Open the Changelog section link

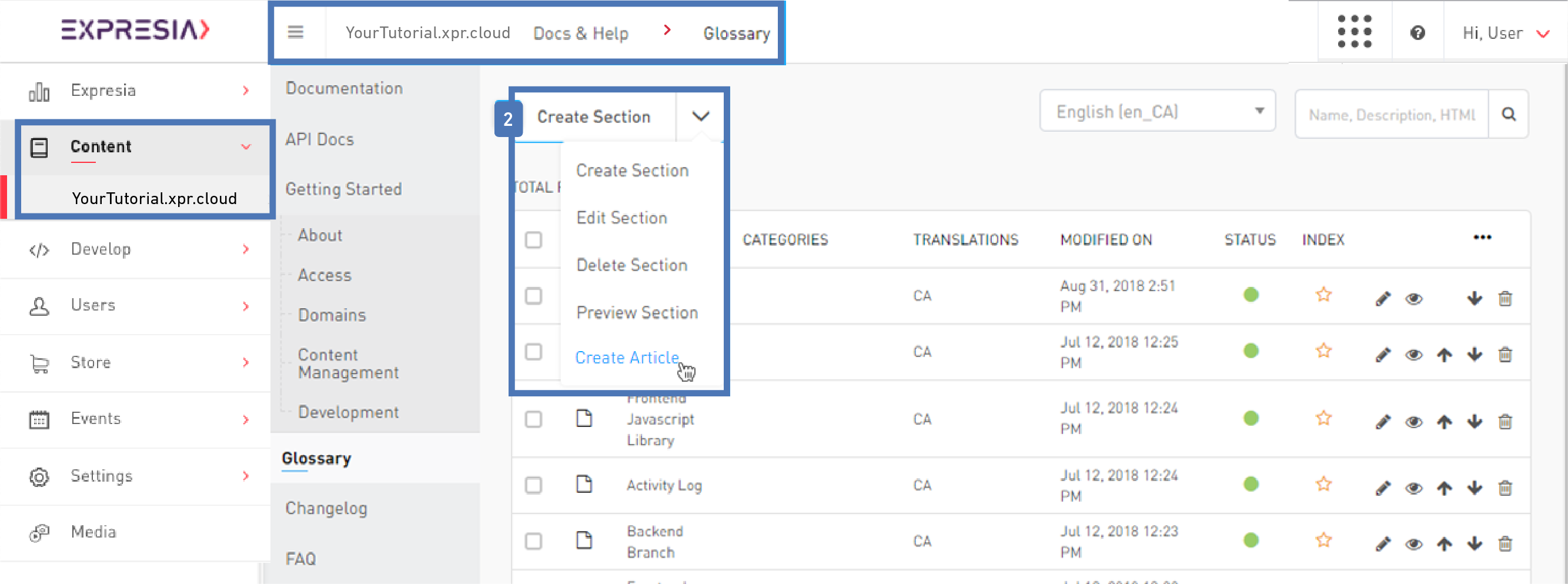pyautogui.click(x=326, y=508)
